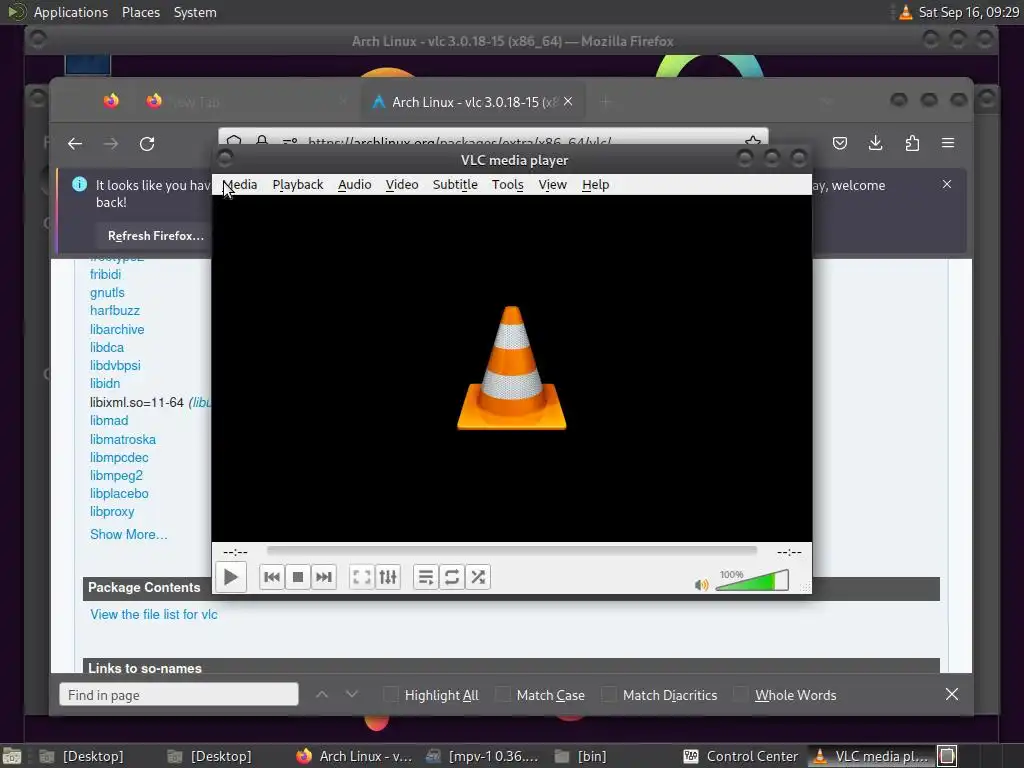The width and height of the screenshot is (1024, 768).
Task: Open the libarchive dependency link
Action: point(117,329)
